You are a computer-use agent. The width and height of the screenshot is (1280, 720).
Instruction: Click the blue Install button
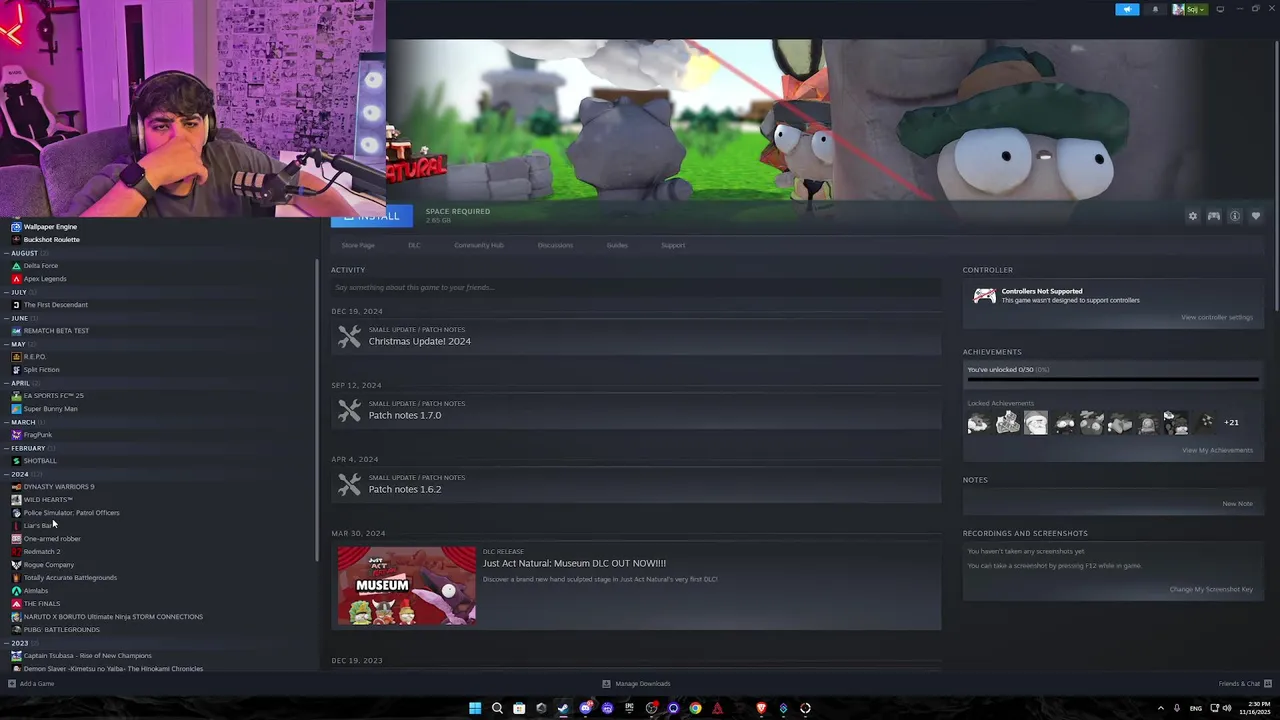(x=371, y=216)
